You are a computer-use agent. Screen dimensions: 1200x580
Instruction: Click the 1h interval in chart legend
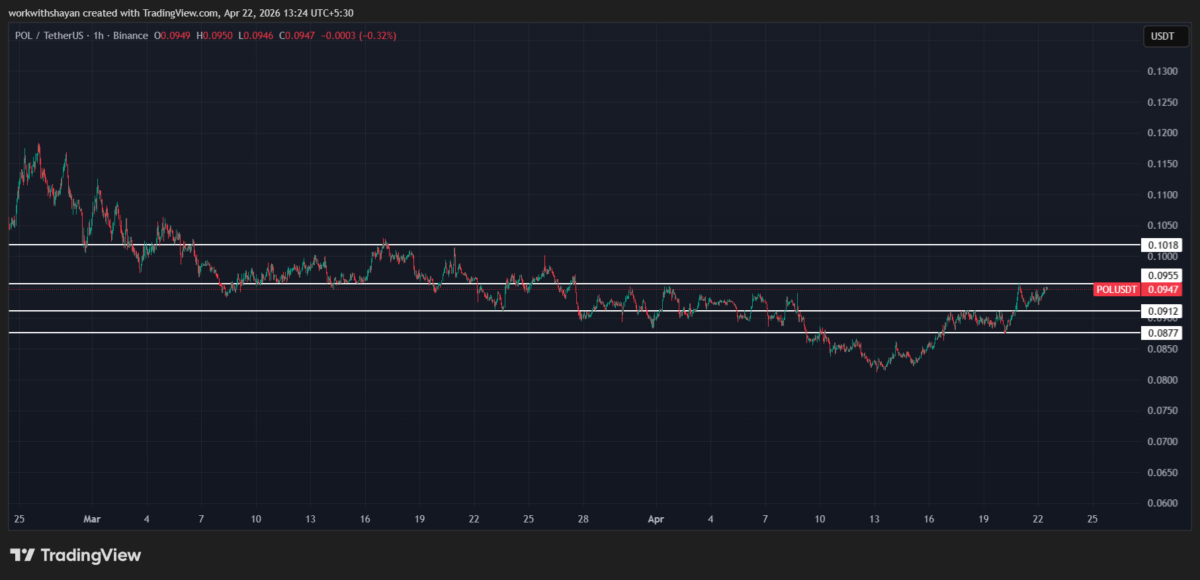click(97, 36)
